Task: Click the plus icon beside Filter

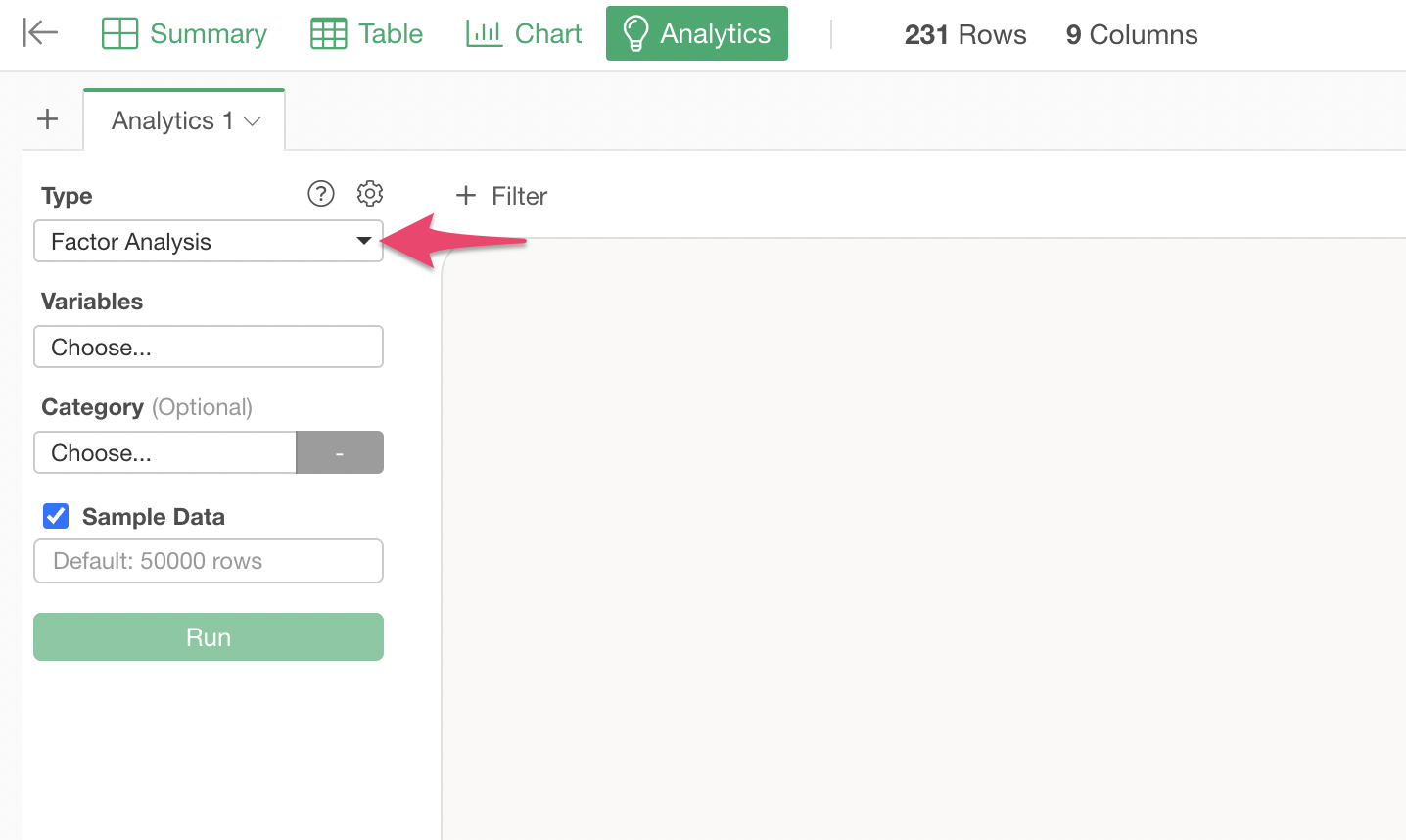Action: pyautogui.click(x=466, y=196)
